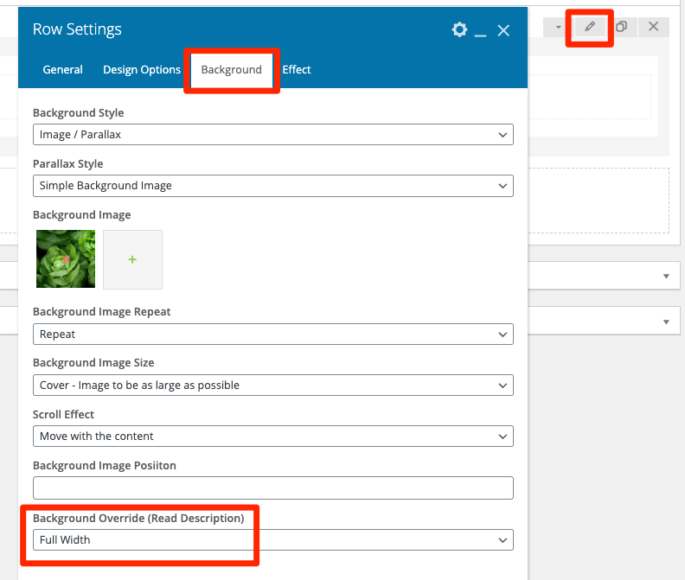
Task: Click the Background Image Position field
Action: point(273,488)
